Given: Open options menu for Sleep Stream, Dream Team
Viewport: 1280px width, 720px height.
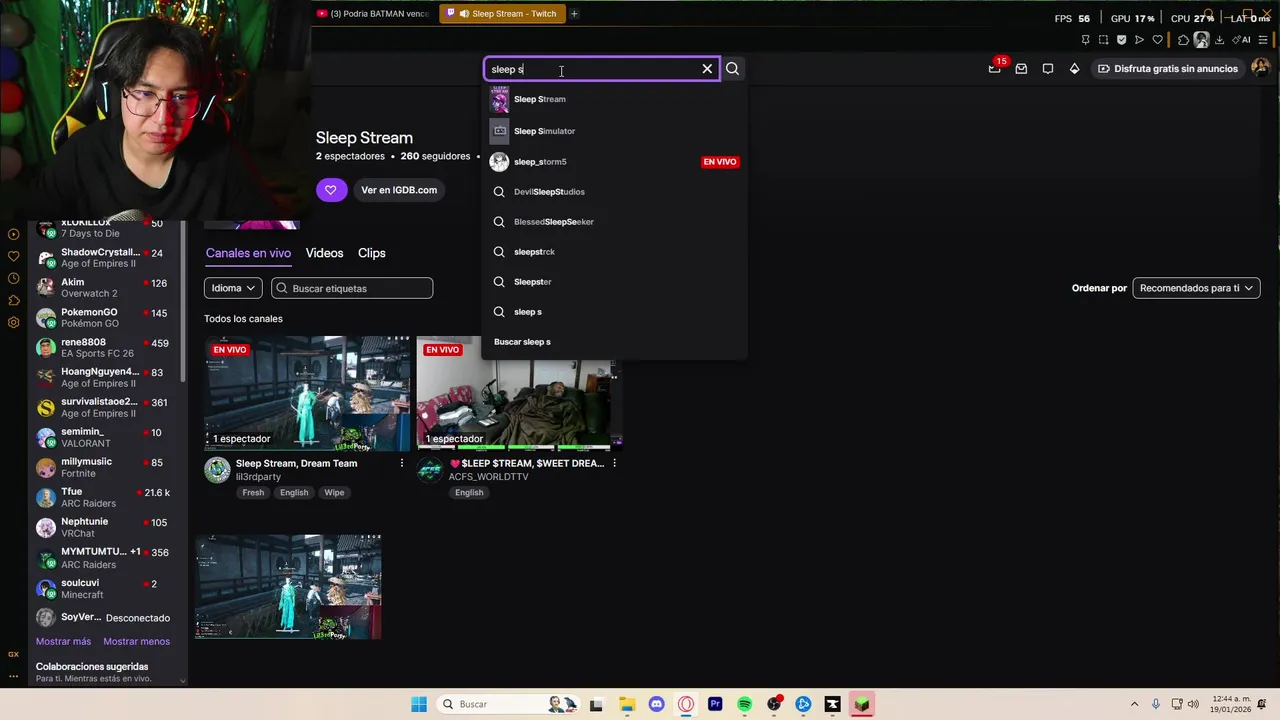Looking at the screenshot, I should click(402, 464).
